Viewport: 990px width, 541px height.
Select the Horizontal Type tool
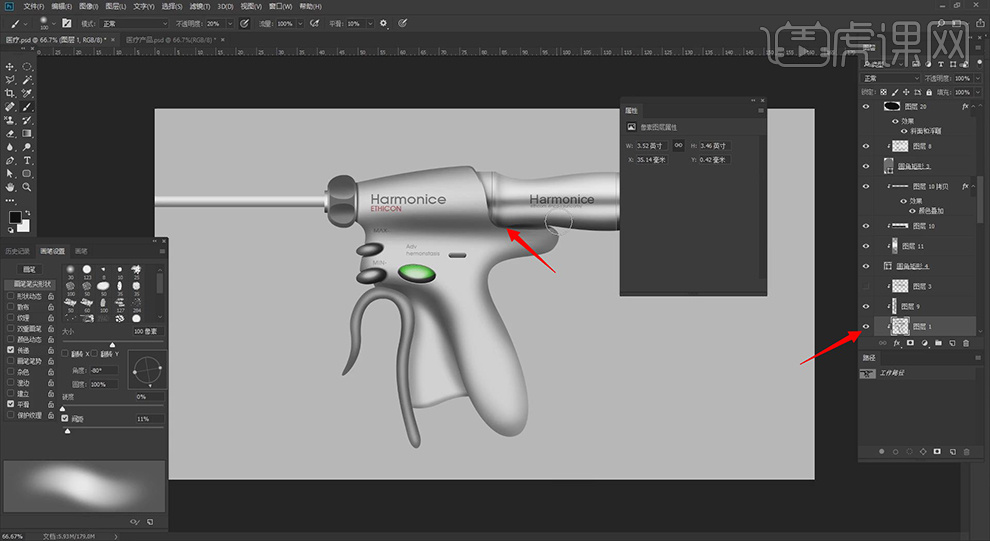tap(27, 160)
